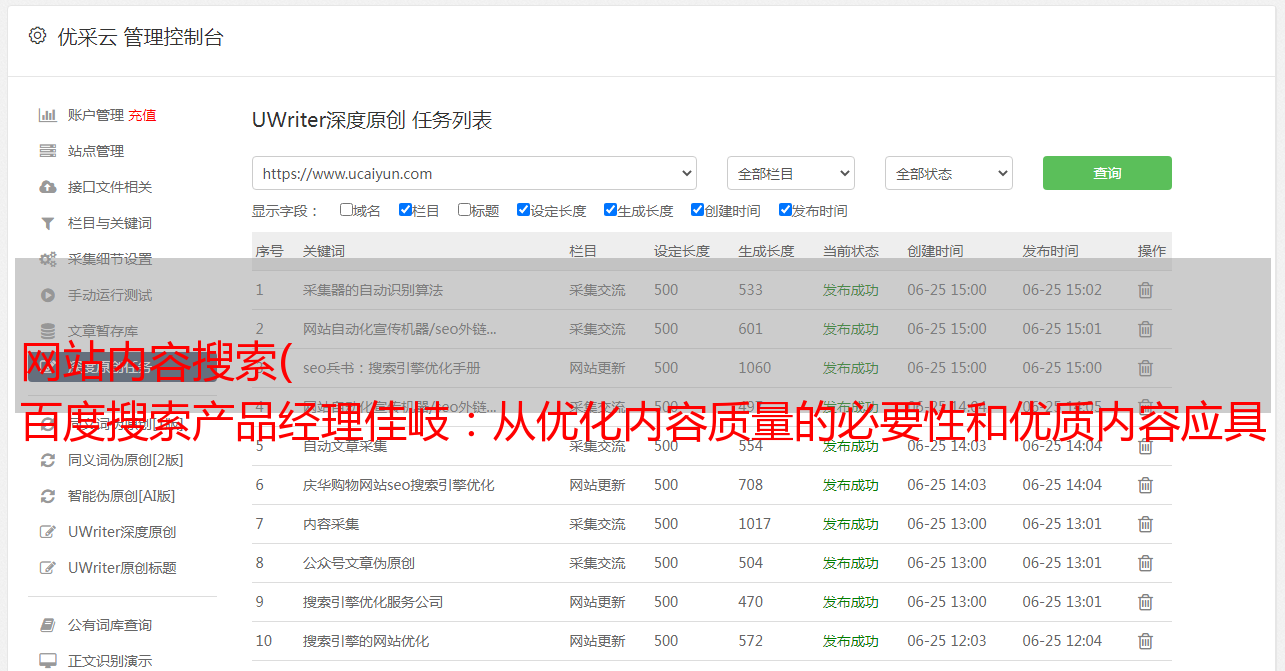1285x671 pixels.
Task: Delete the 搜索引擎优化服务公司 task with trash icon
Action: click(1145, 602)
